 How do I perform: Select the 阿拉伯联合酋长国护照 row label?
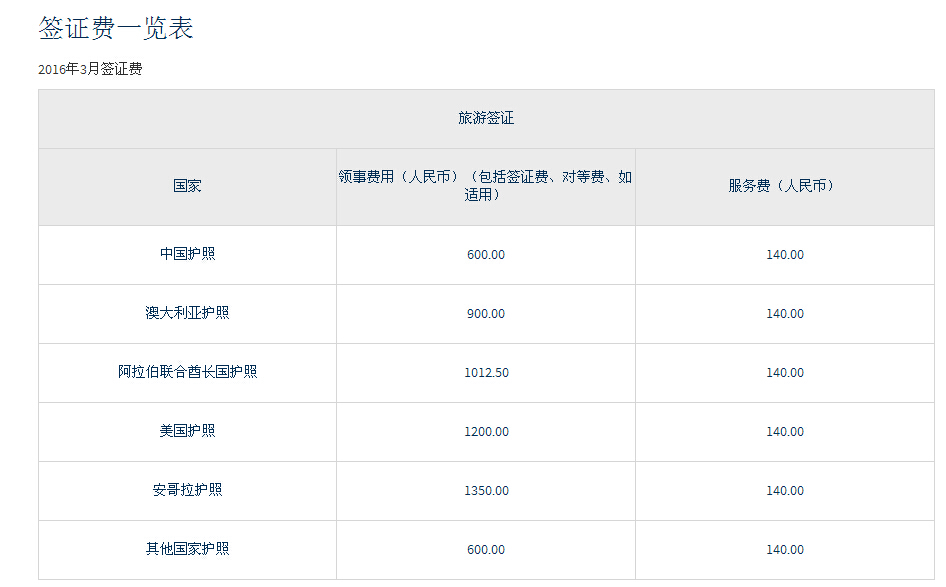coord(187,372)
